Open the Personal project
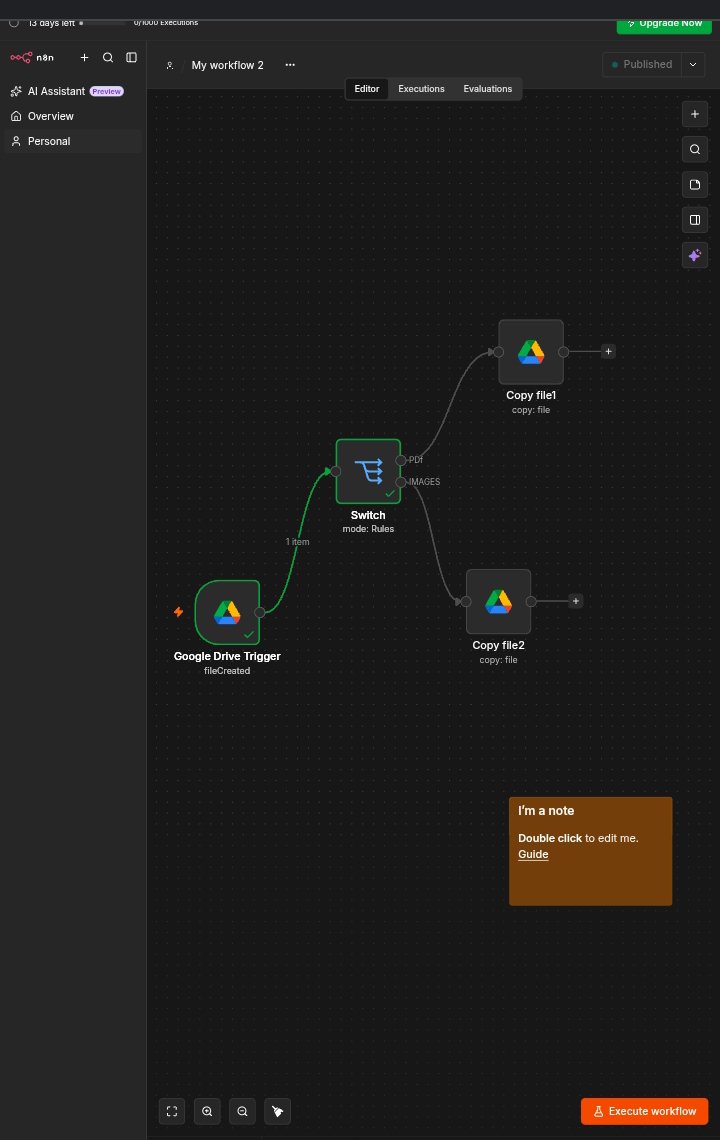The width and height of the screenshot is (720, 1140). (x=73, y=141)
